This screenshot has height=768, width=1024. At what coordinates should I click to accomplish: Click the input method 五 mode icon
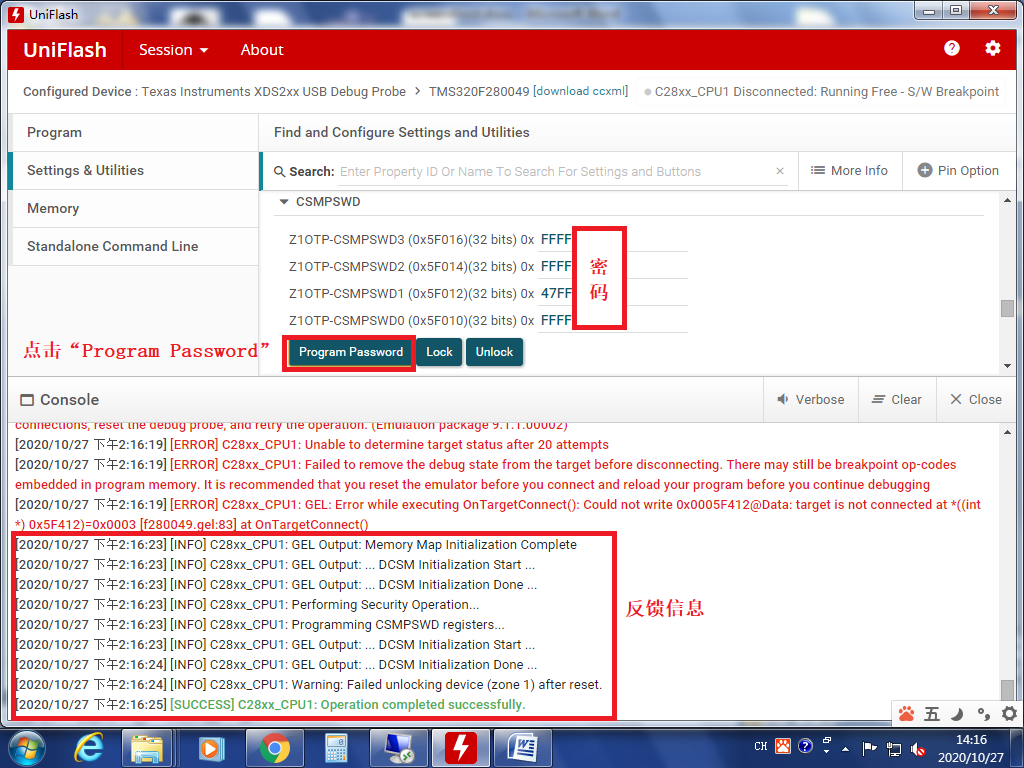932,714
